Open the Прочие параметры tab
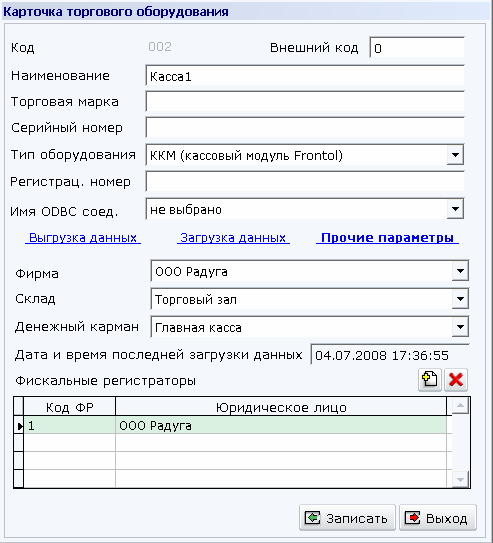 point(387,238)
